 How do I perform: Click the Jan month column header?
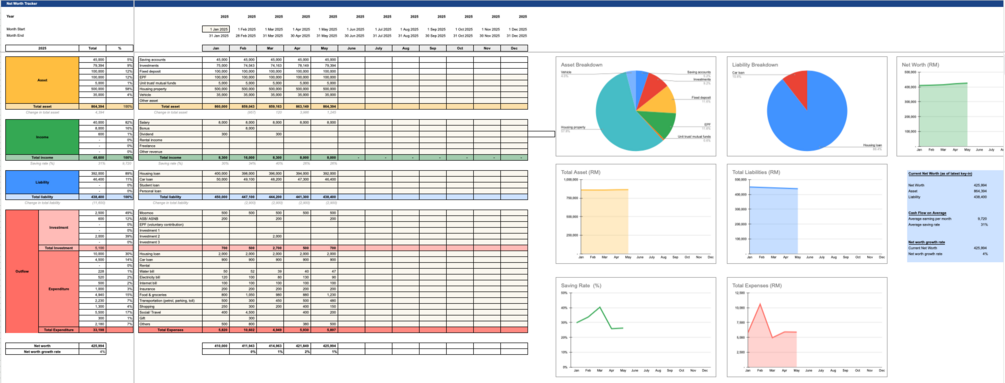pyautogui.click(x=215, y=48)
